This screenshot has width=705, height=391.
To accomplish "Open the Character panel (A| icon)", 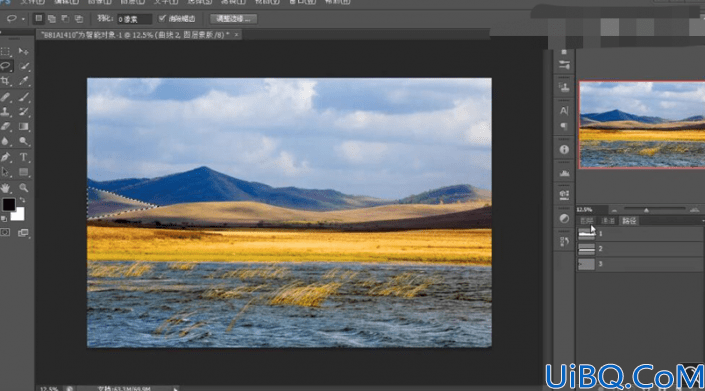I will pos(564,111).
